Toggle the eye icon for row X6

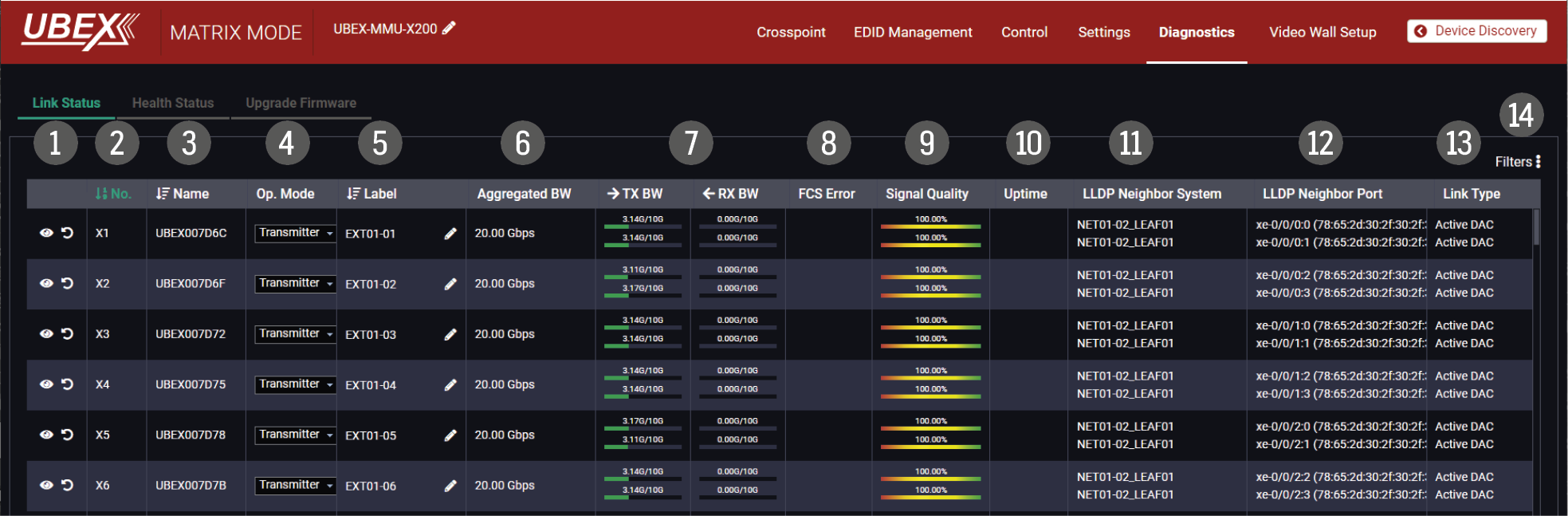click(x=46, y=485)
